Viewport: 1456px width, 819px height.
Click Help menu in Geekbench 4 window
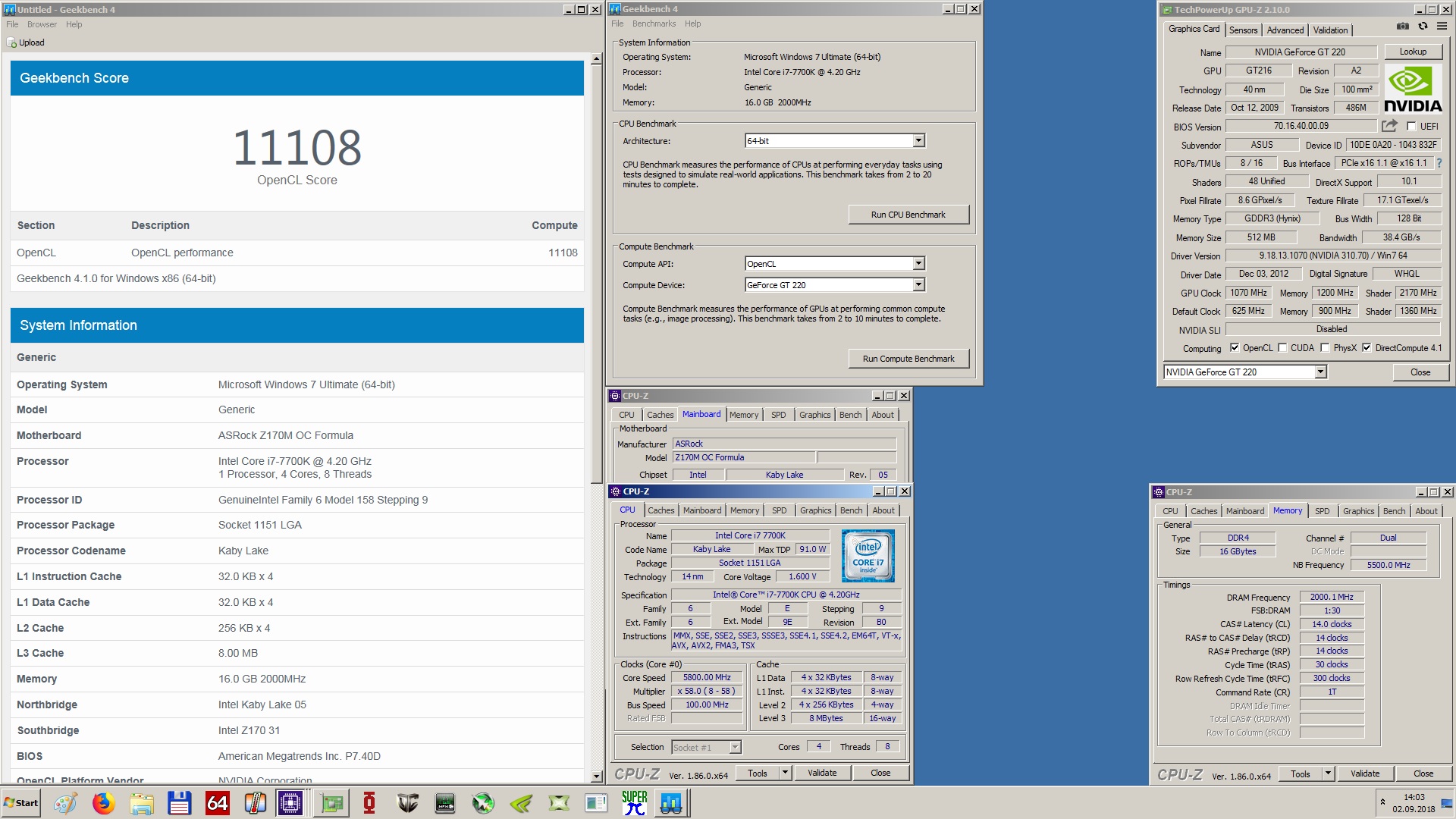pos(692,24)
